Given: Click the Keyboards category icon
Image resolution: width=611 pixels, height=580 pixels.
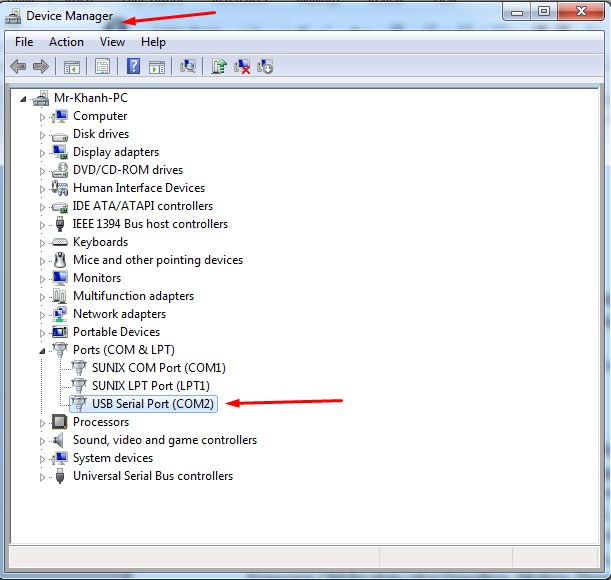Looking at the screenshot, I should pyautogui.click(x=60, y=242).
